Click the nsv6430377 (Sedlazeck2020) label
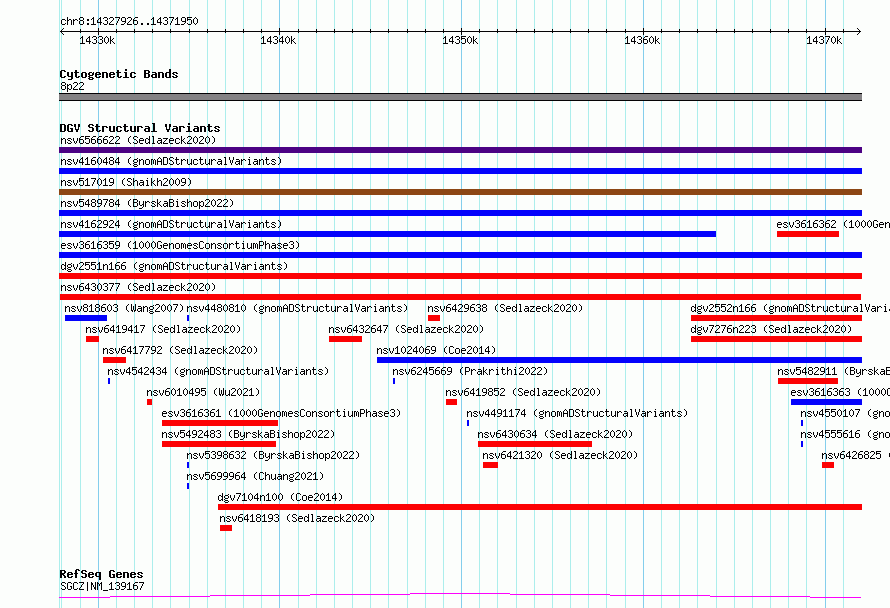This screenshot has height=608, width=890. 138,287
